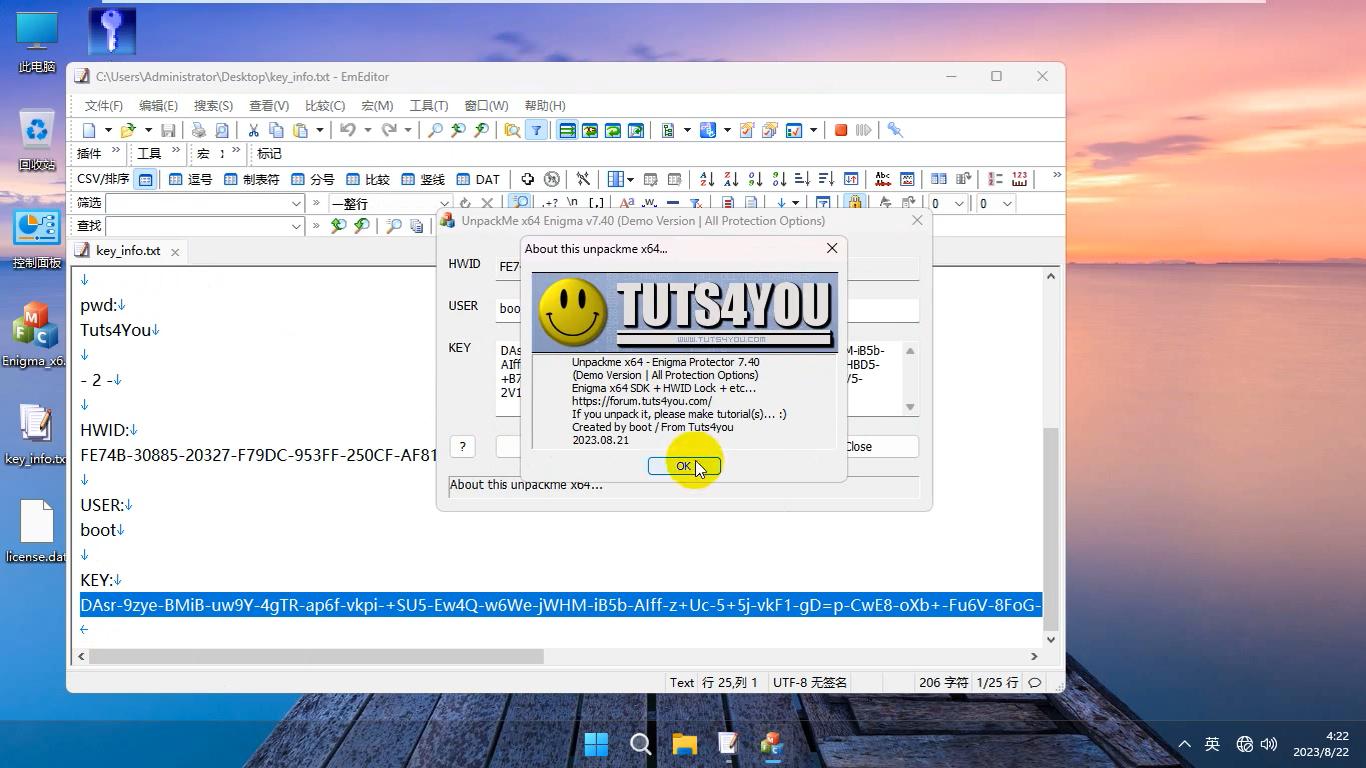Open the Undo history dropdown arrow

(x=367, y=130)
